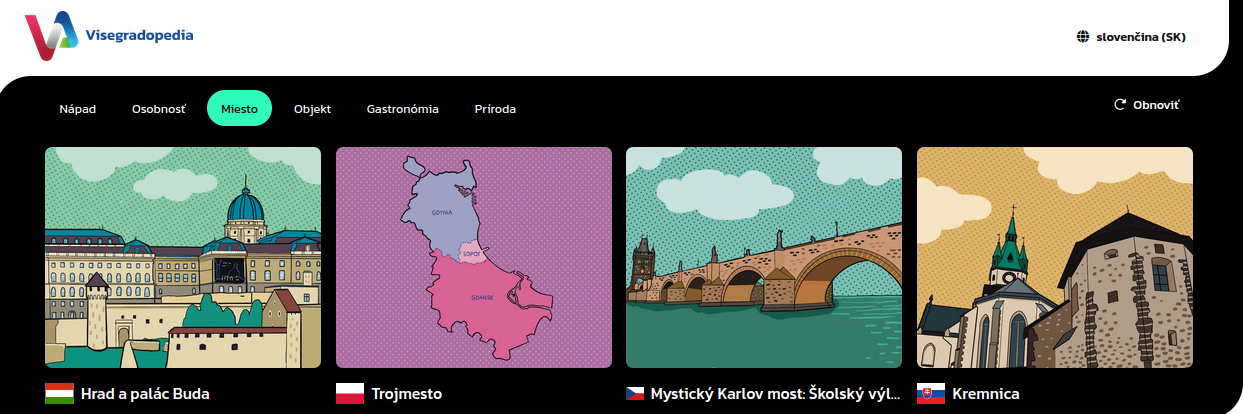Click the Slovak flag icon
Screen dimensions: 1243x414
(930, 394)
